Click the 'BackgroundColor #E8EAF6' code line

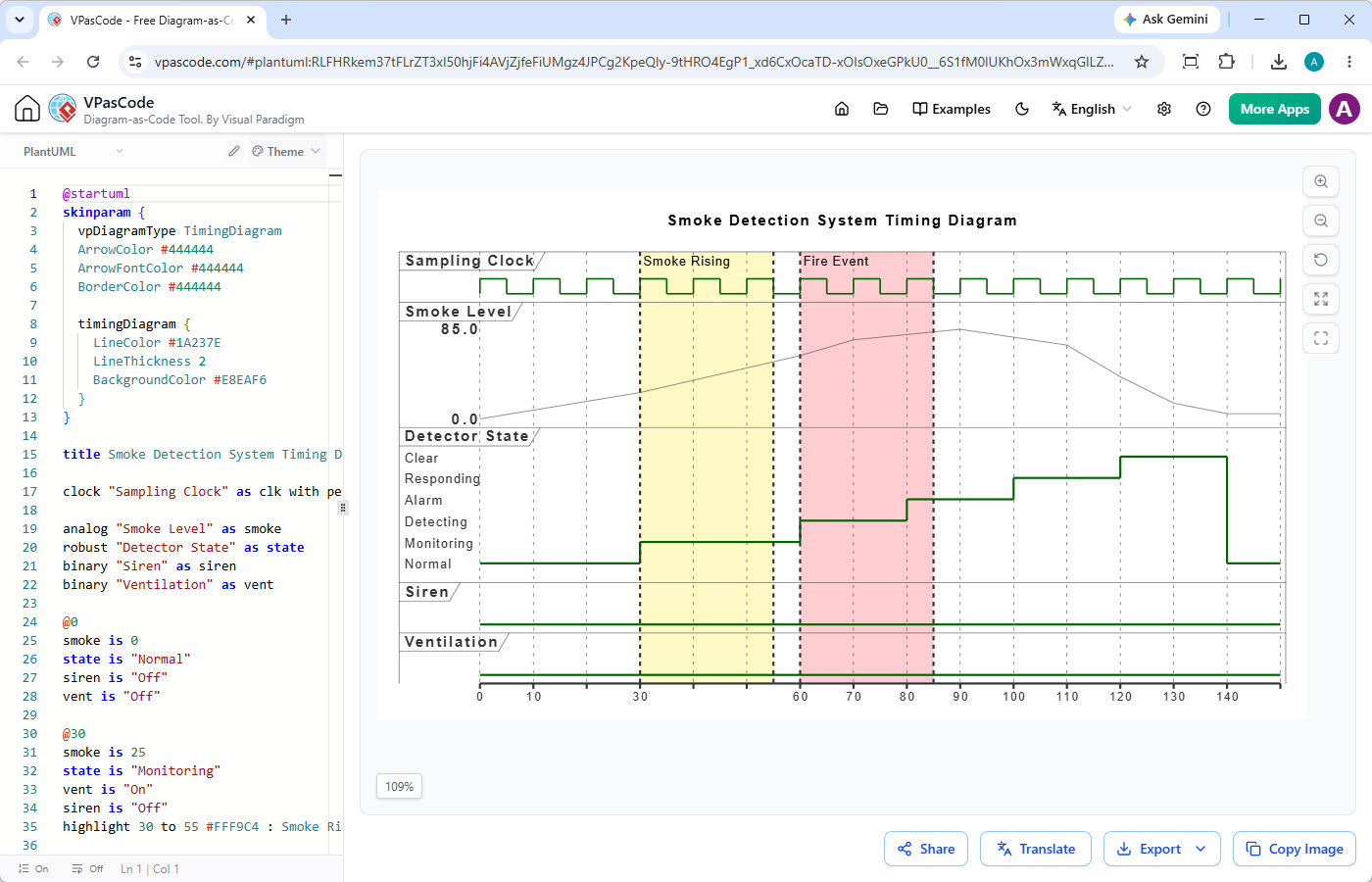pyautogui.click(x=179, y=379)
